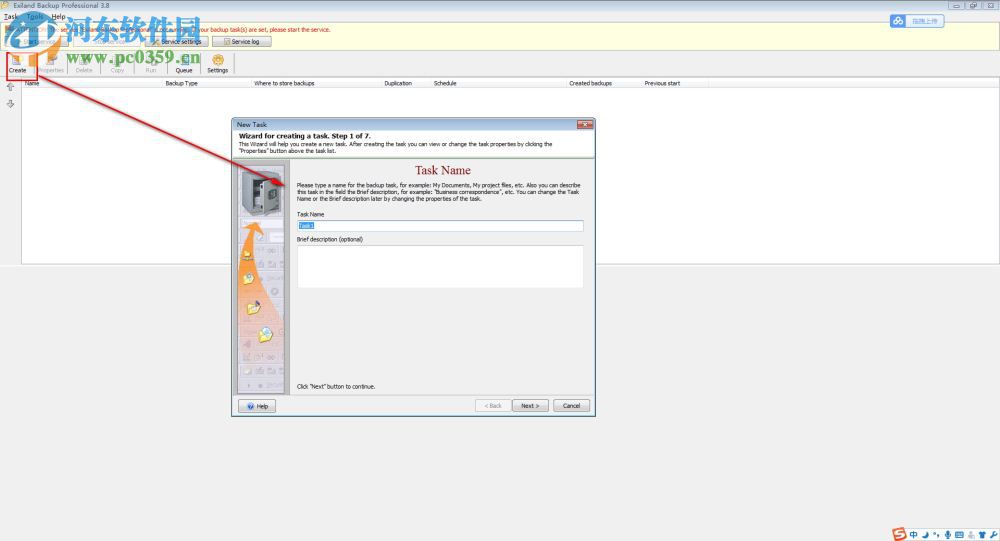The height and width of the screenshot is (541, 1000).
Task: Click the moon icon in IME bar
Action: click(x=925, y=535)
